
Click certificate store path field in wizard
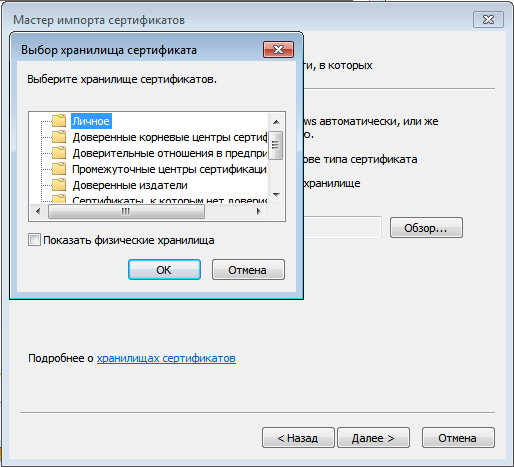click(x=342, y=227)
